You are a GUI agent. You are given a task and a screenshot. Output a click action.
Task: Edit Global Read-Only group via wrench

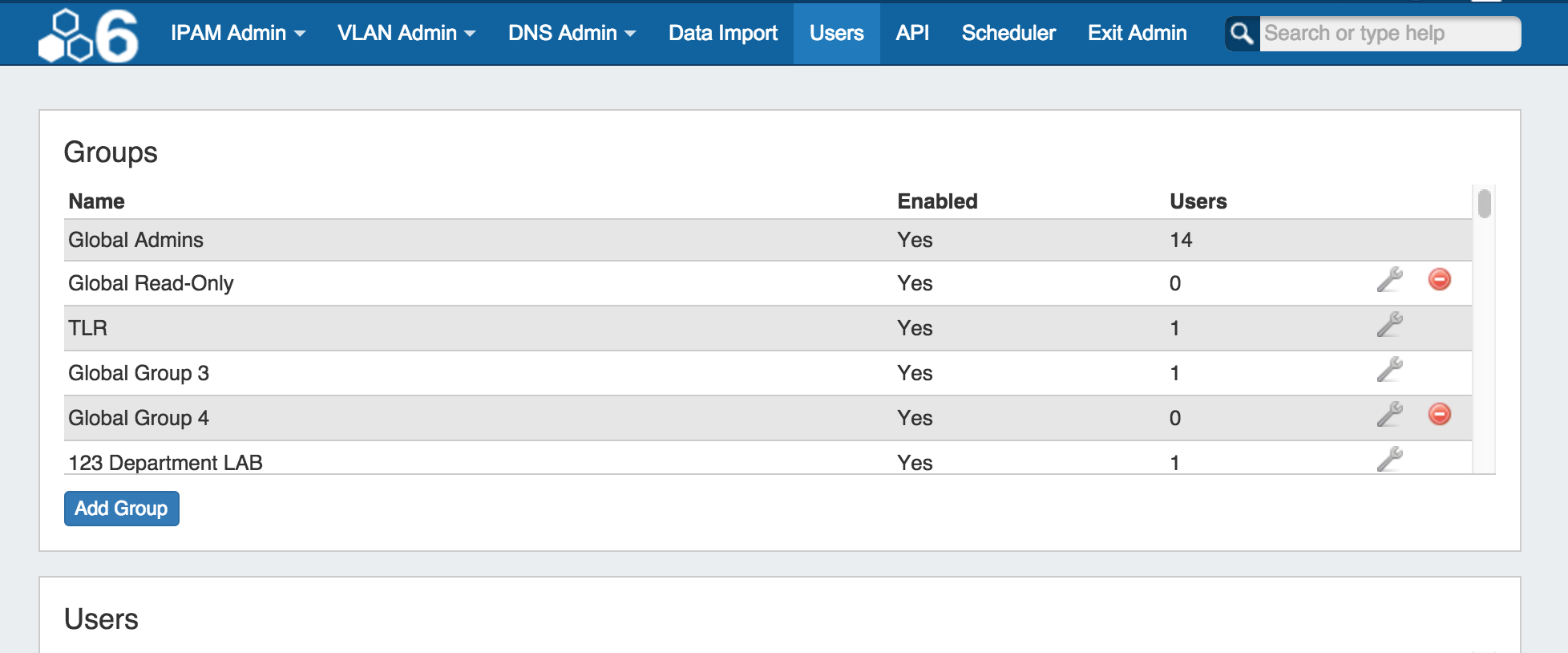tap(1389, 280)
